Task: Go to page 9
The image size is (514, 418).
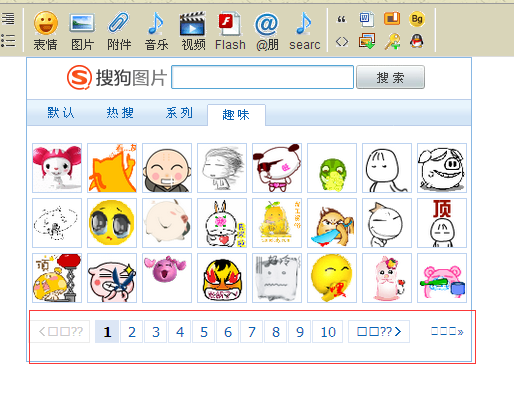Action: [x=300, y=332]
